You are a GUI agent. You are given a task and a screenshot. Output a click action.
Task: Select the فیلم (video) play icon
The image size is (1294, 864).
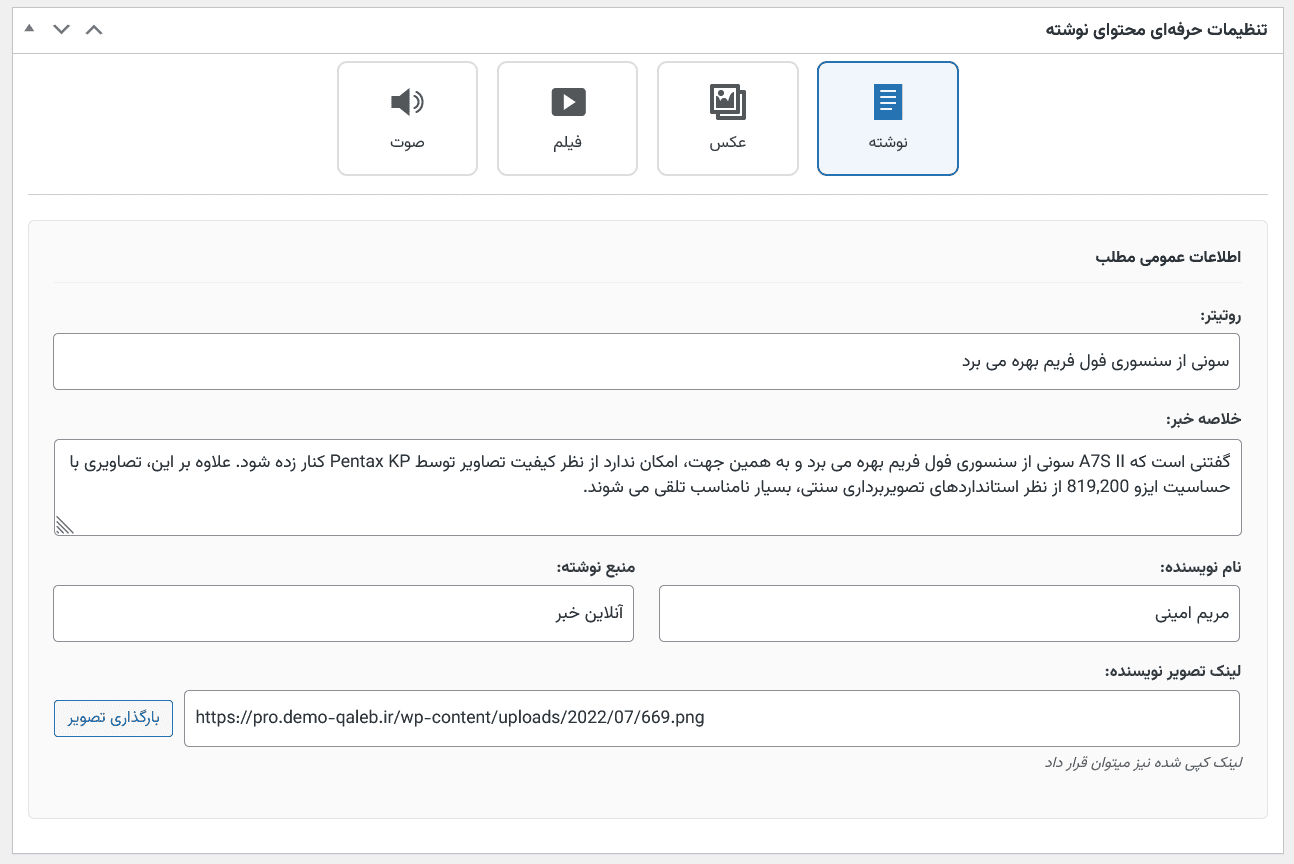pyautogui.click(x=568, y=102)
